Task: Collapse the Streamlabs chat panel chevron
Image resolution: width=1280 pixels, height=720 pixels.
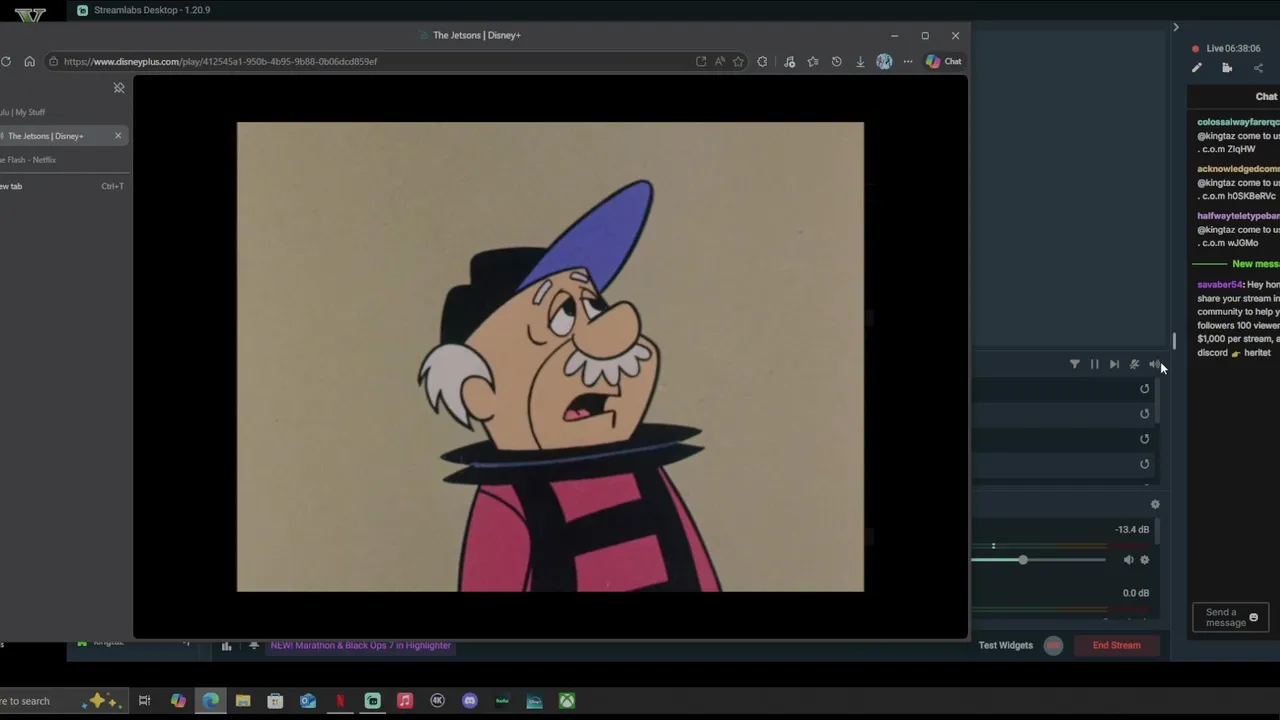Action: (x=1176, y=27)
